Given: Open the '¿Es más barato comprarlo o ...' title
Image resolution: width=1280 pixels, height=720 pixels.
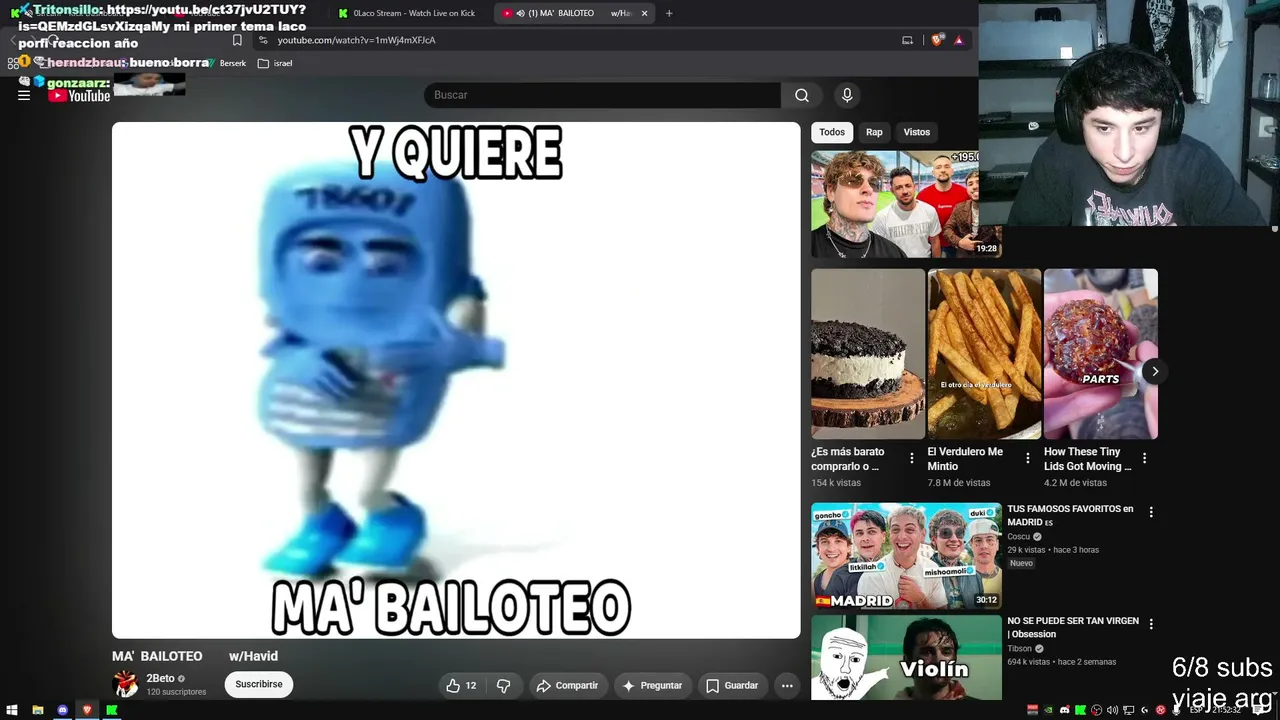Looking at the screenshot, I should (848, 459).
